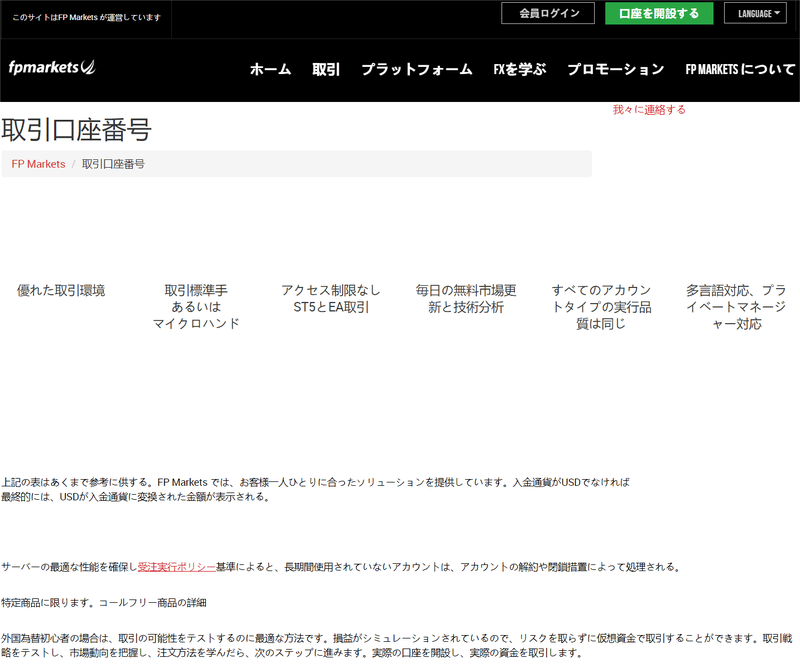Open the ホーム menu item
The width and height of the screenshot is (800, 668).
click(x=270, y=69)
